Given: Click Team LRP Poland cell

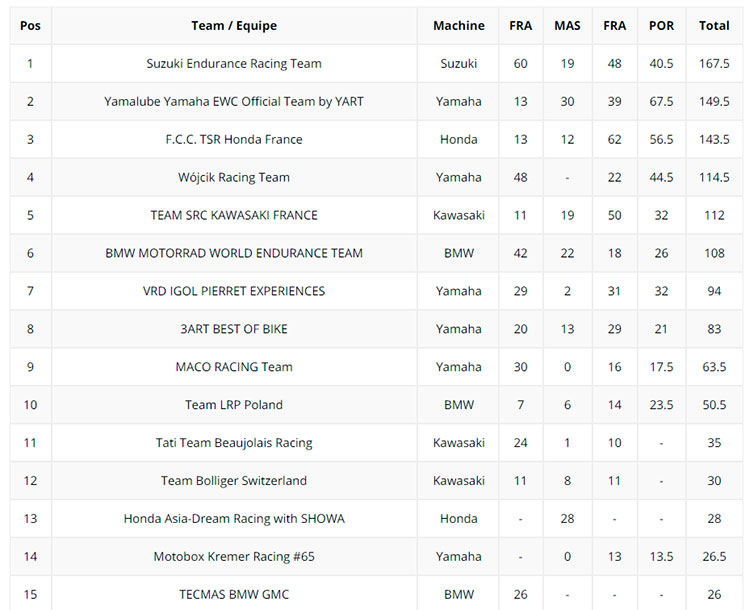Looking at the screenshot, I should [234, 405].
